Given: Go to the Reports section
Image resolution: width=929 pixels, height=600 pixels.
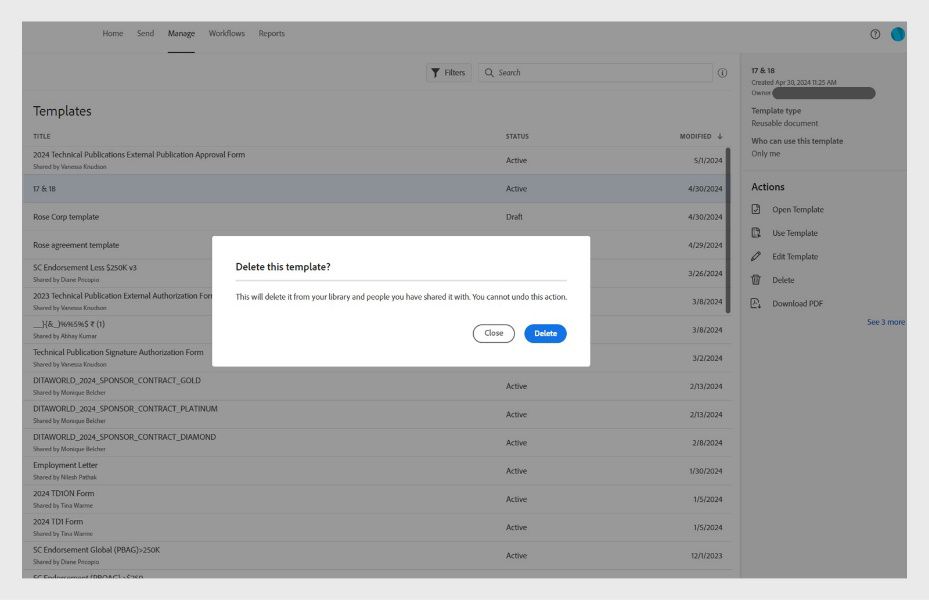Looking at the screenshot, I should tap(273, 33).
